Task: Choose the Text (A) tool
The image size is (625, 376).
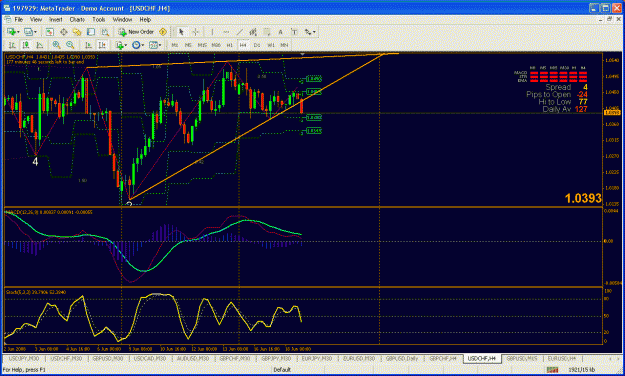Action: [280, 32]
